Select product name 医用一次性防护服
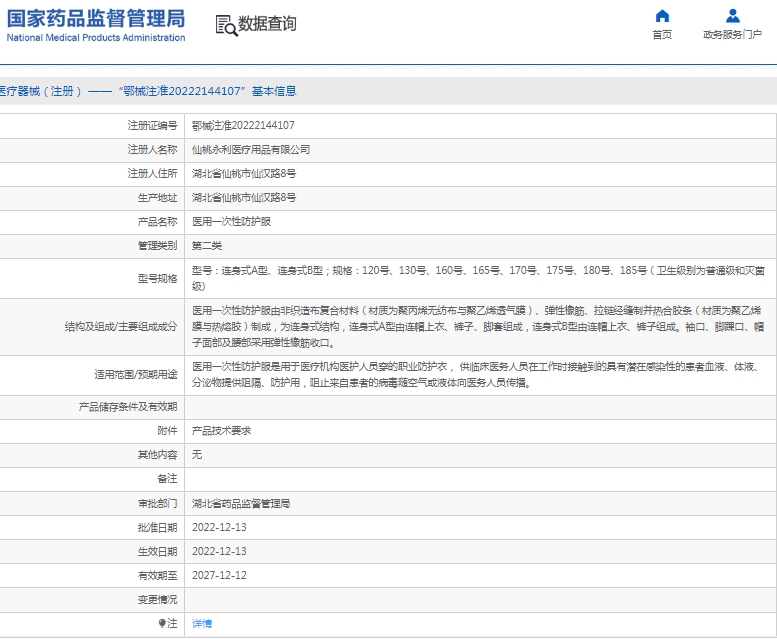This screenshot has height=639, width=777. click(x=231, y=222)
